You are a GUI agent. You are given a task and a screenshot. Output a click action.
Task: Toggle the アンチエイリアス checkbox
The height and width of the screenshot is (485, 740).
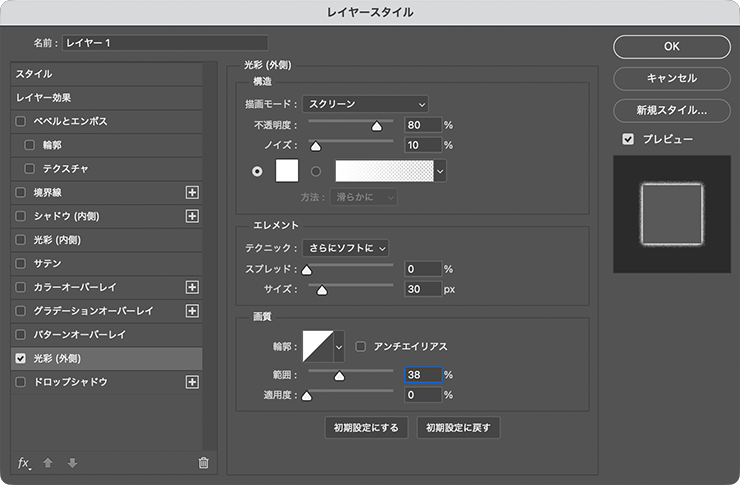point(361,346)
